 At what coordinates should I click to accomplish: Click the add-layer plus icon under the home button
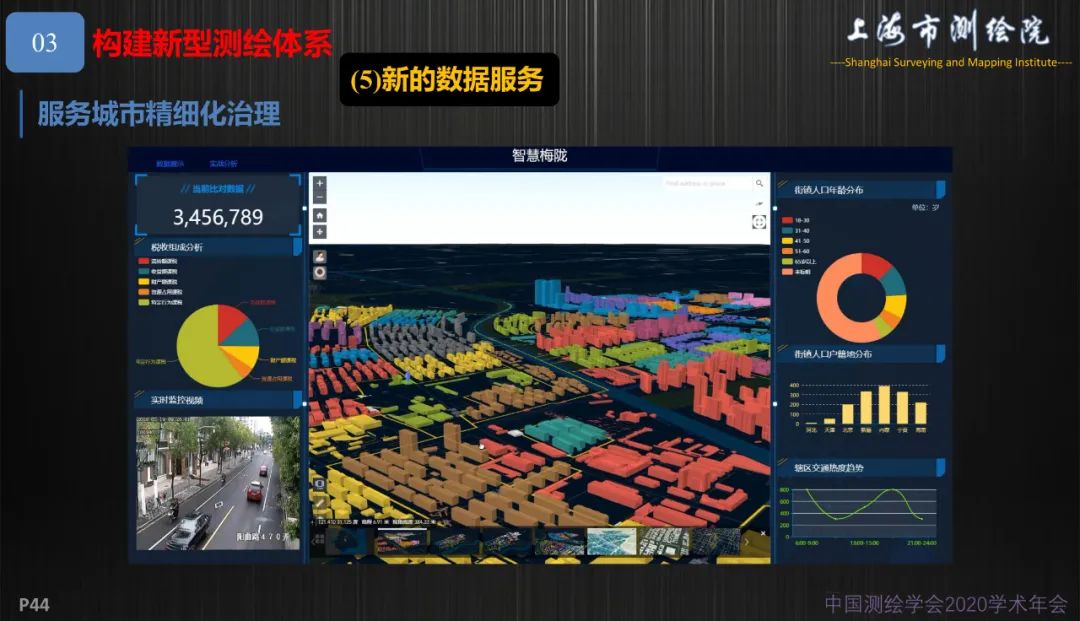[x=320, y=231]
